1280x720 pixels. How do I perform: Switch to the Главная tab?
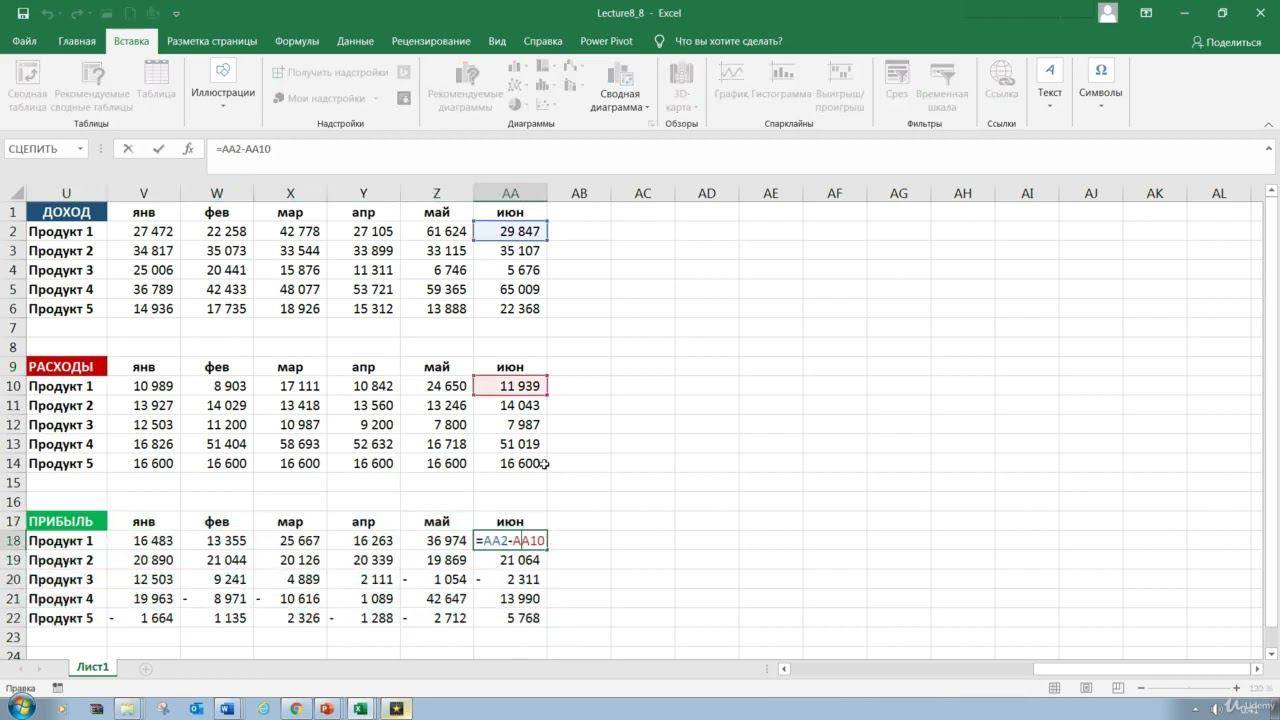tap(77, 41)
